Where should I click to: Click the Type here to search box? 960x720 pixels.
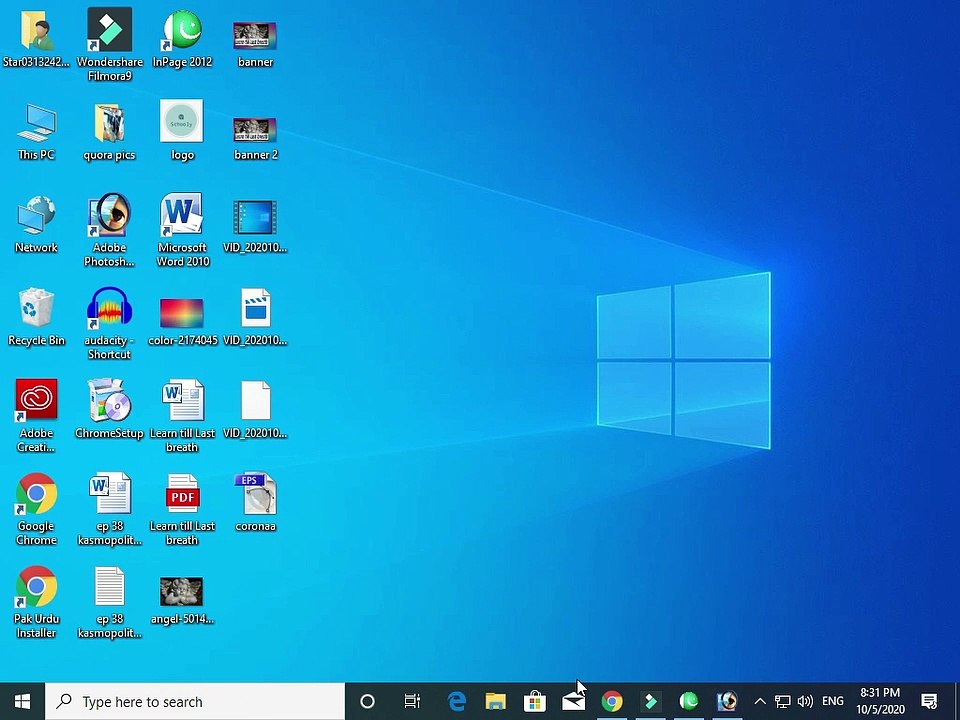click(x=195, y=702)
